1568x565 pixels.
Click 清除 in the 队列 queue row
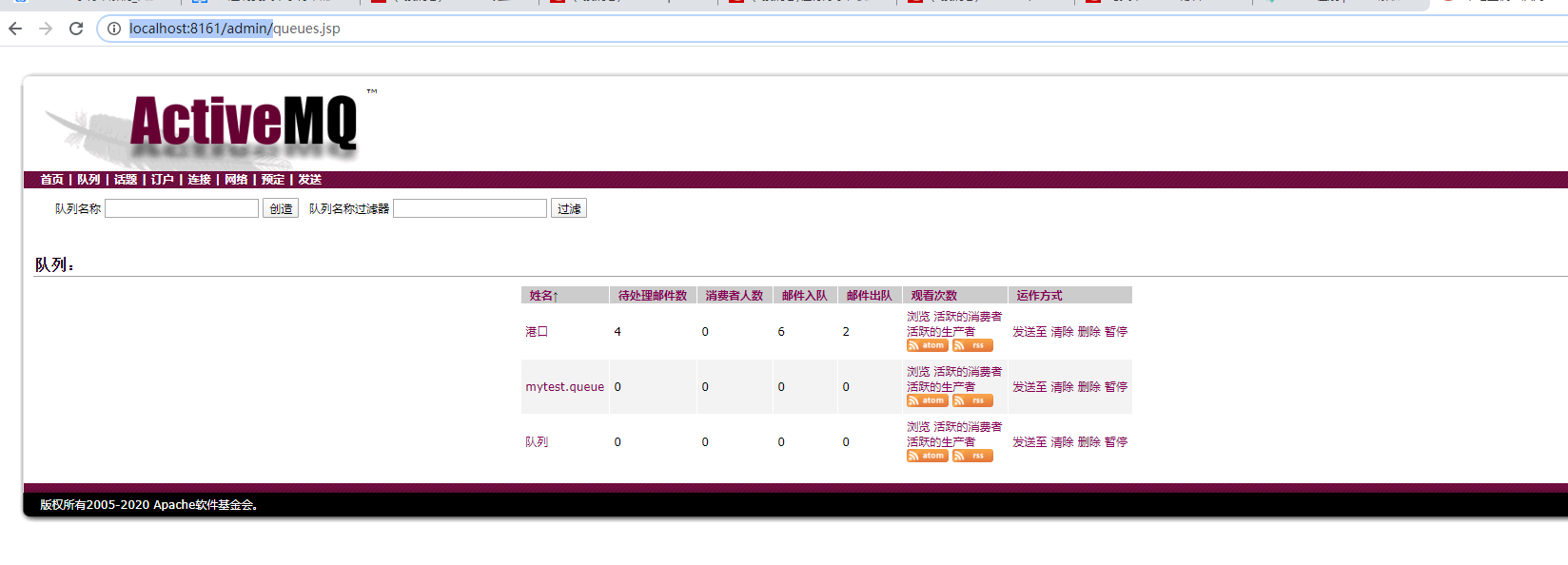pyautogui.click(x=1062, y=442)
